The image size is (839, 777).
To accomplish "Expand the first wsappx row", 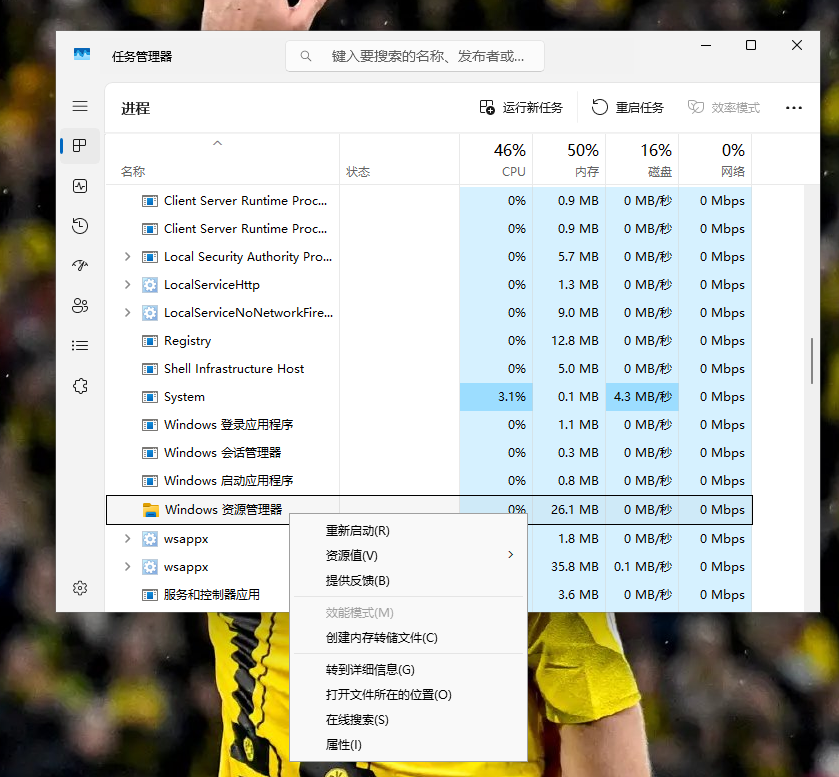I will (127, 538).
